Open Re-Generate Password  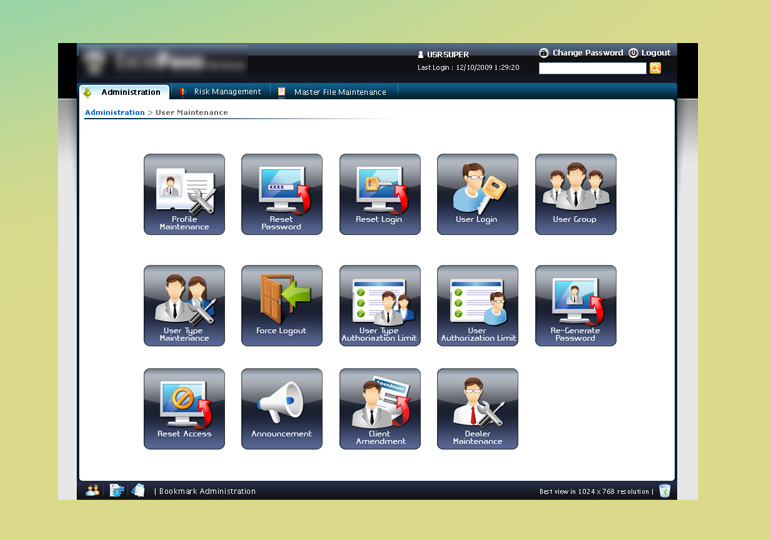click(x=575, y=305)
